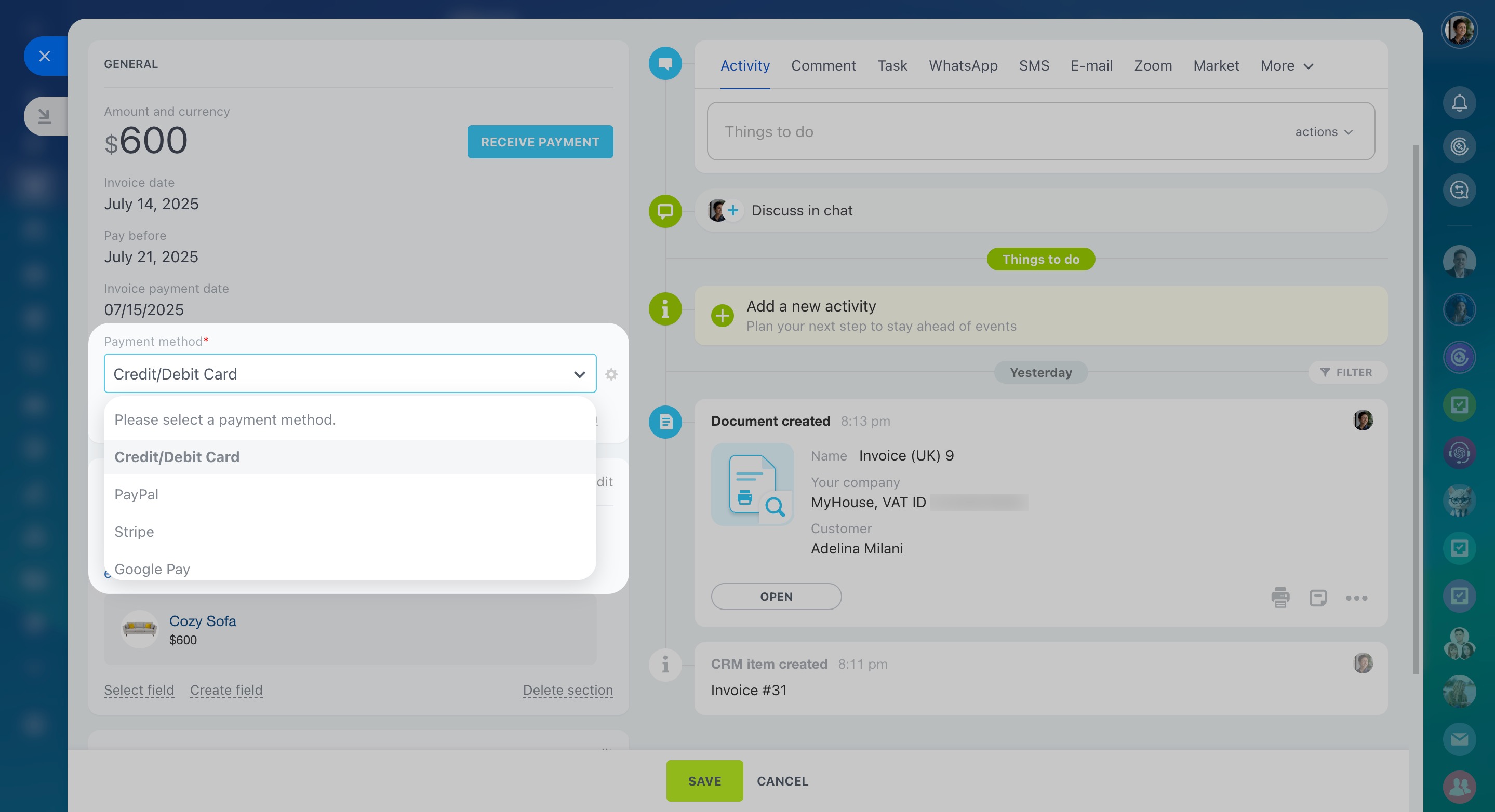Viewport: 1495px width, 812px height.
Task: Click the gear icon beside Payment method
Action: click(x=611, y=374)
